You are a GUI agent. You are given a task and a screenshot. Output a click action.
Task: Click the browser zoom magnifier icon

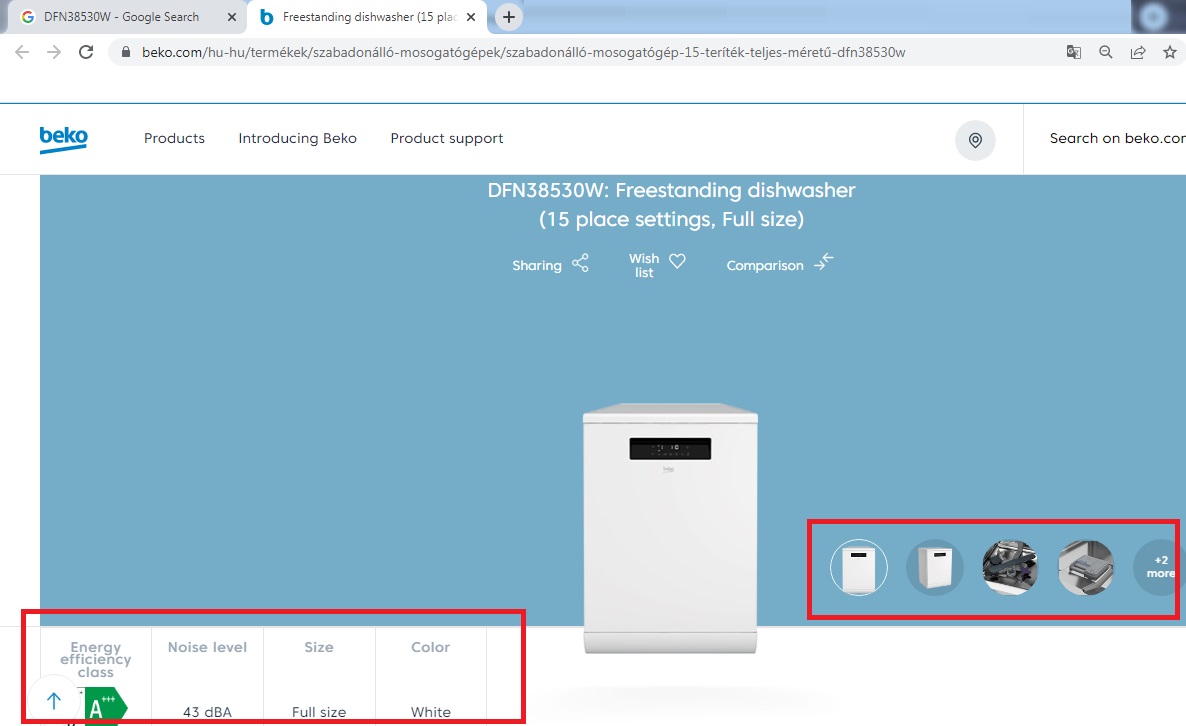(1105, 52)
